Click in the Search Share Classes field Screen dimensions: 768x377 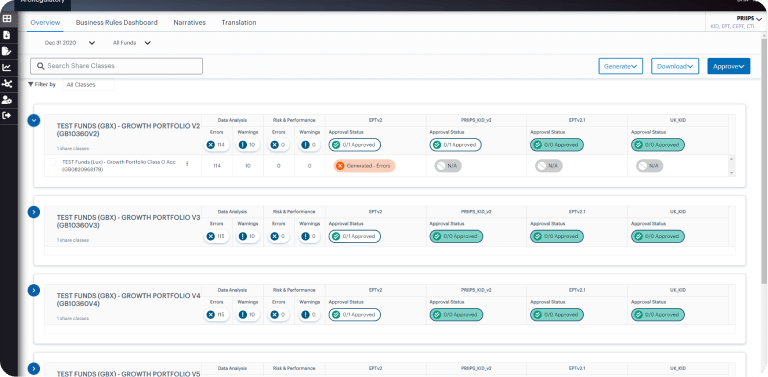point(117,66)
